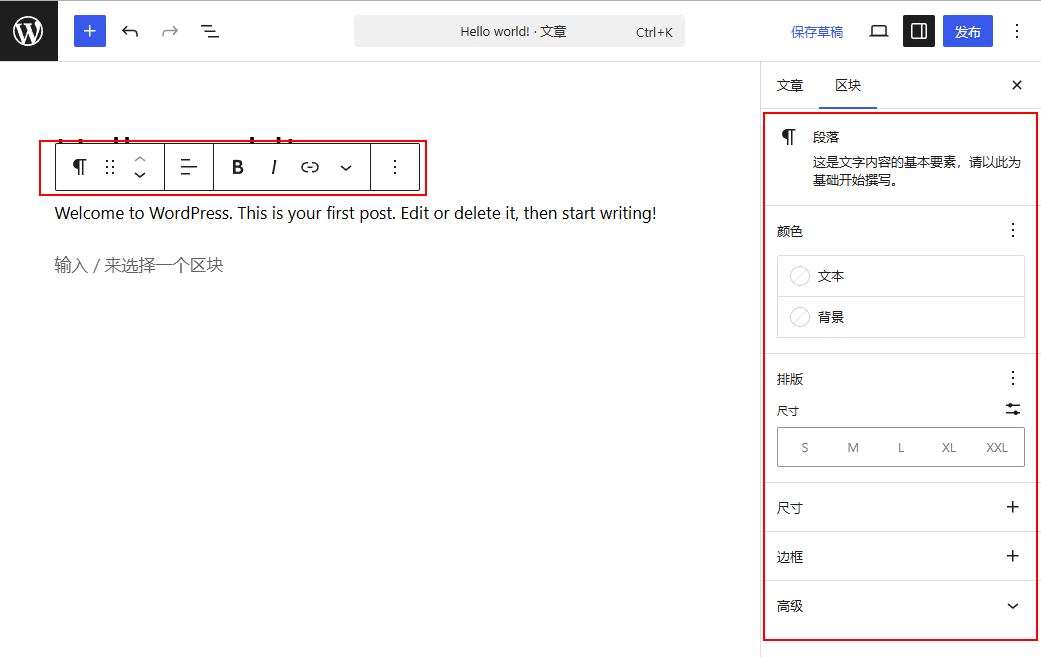
Task: Open the document overview list icon
Action: point(210,31)
